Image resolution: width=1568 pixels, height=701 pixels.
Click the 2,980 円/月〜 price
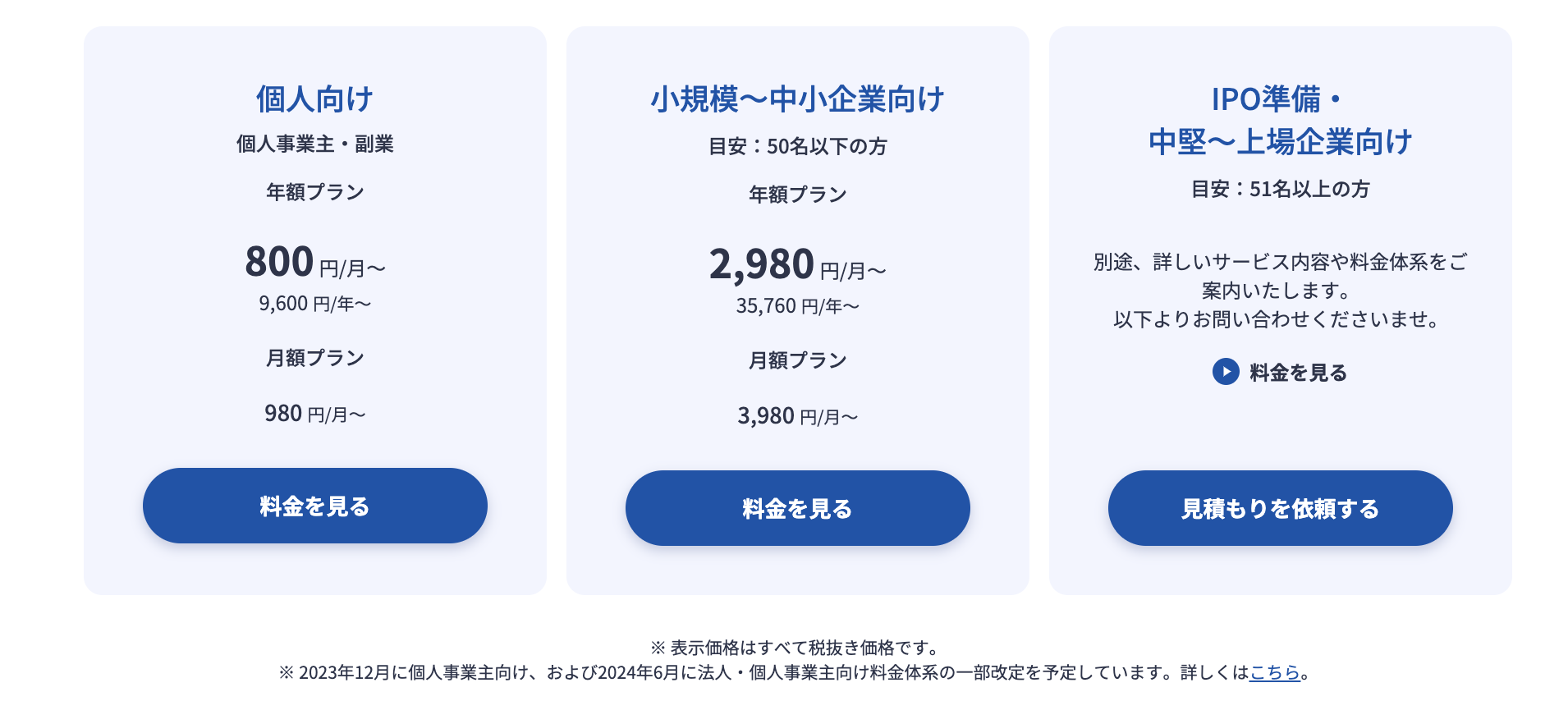[x=798, y=264]
